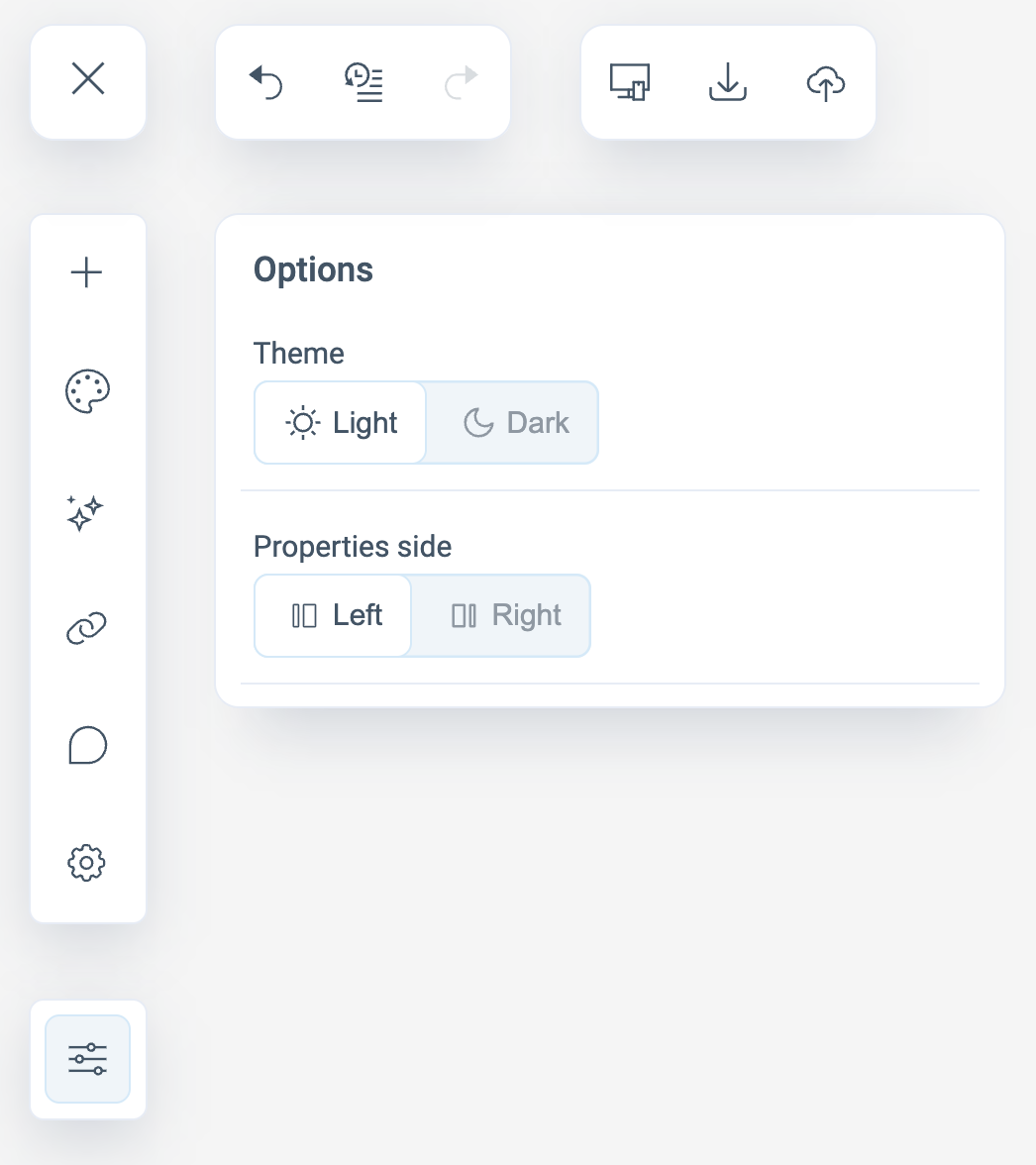Click the download arrow icon
The height and width of the screenshot is (1165, 1036).
click(728, 81)
